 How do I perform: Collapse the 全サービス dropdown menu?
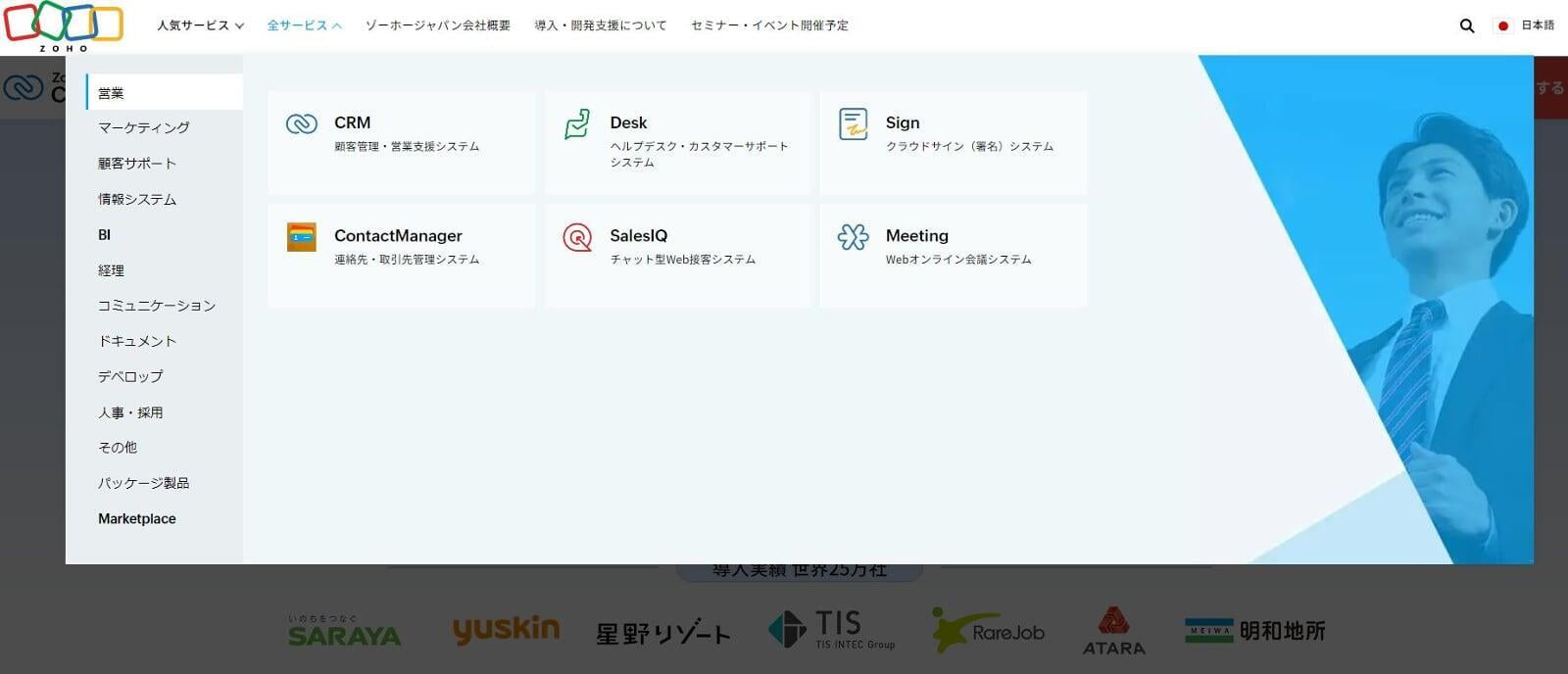click(304, 25)
